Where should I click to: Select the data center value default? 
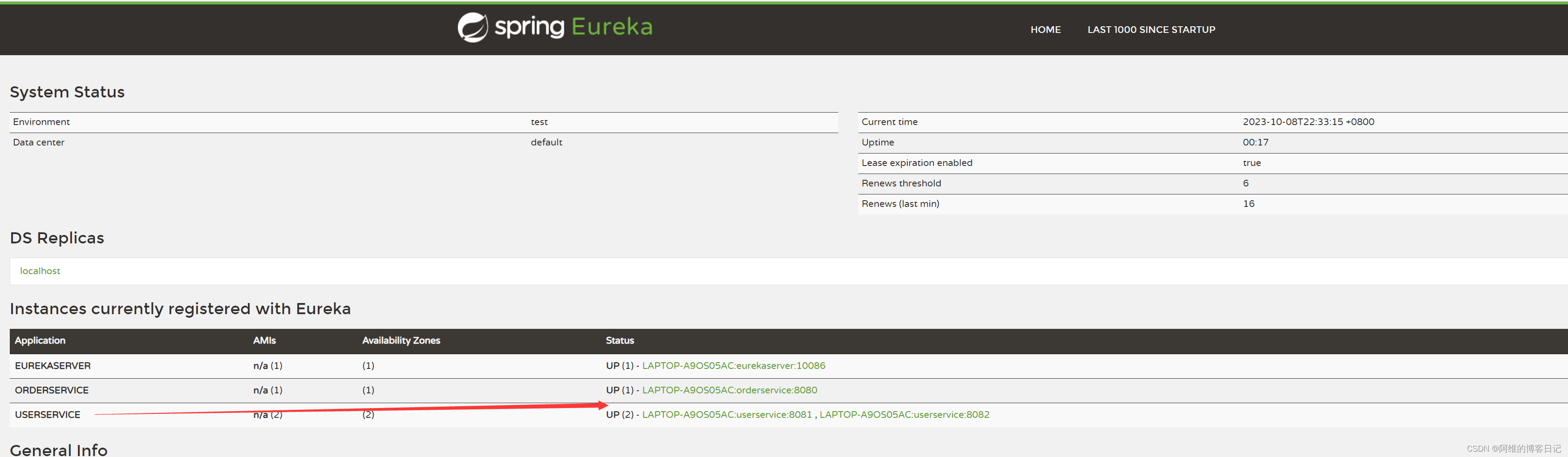click(x=546, y=142)
